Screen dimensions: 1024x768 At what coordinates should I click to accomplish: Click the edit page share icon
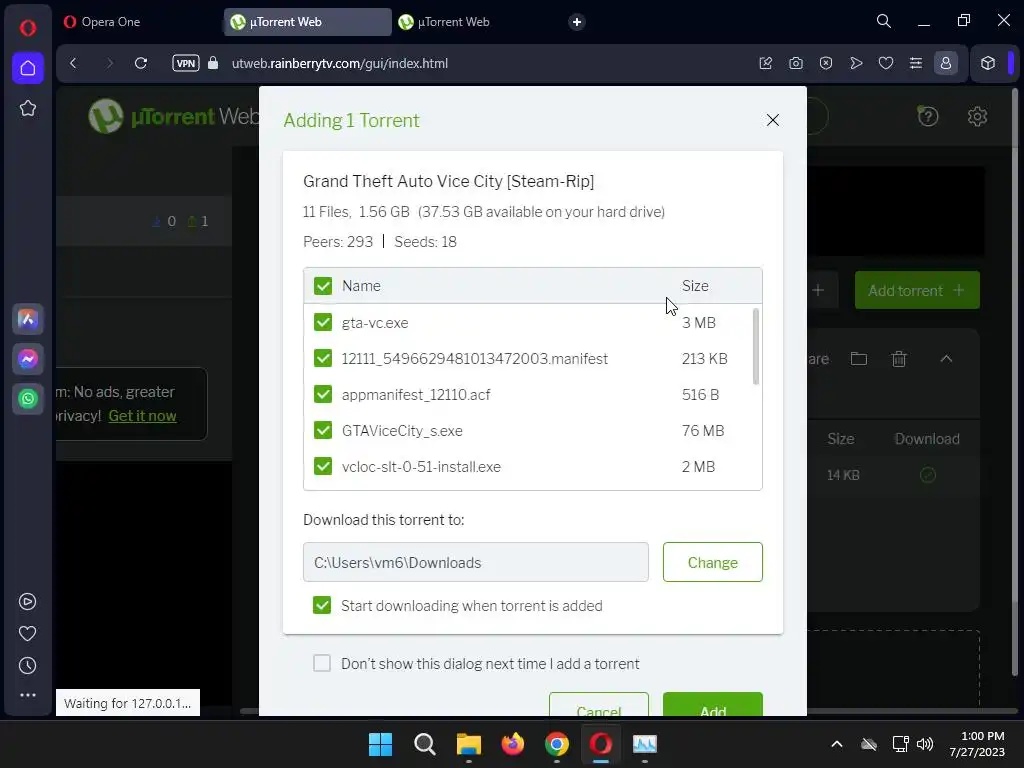pos(765,63)
